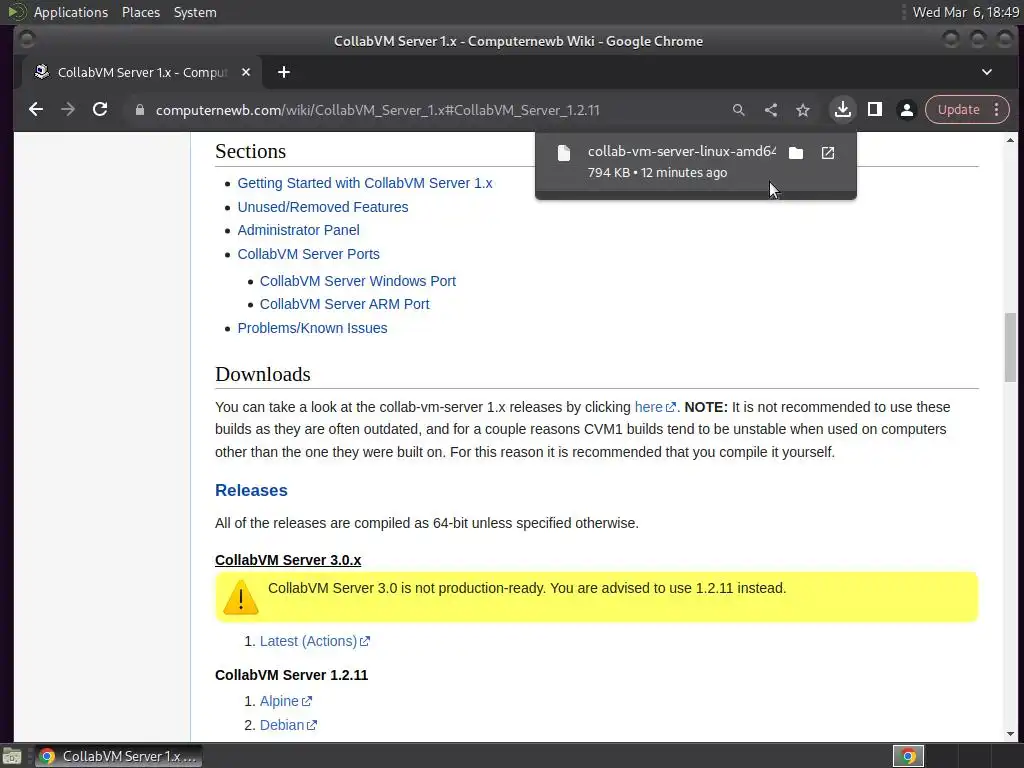View site info via the lock icon
This screenshot has width=1024, height=768.
[x=139, y=110]
